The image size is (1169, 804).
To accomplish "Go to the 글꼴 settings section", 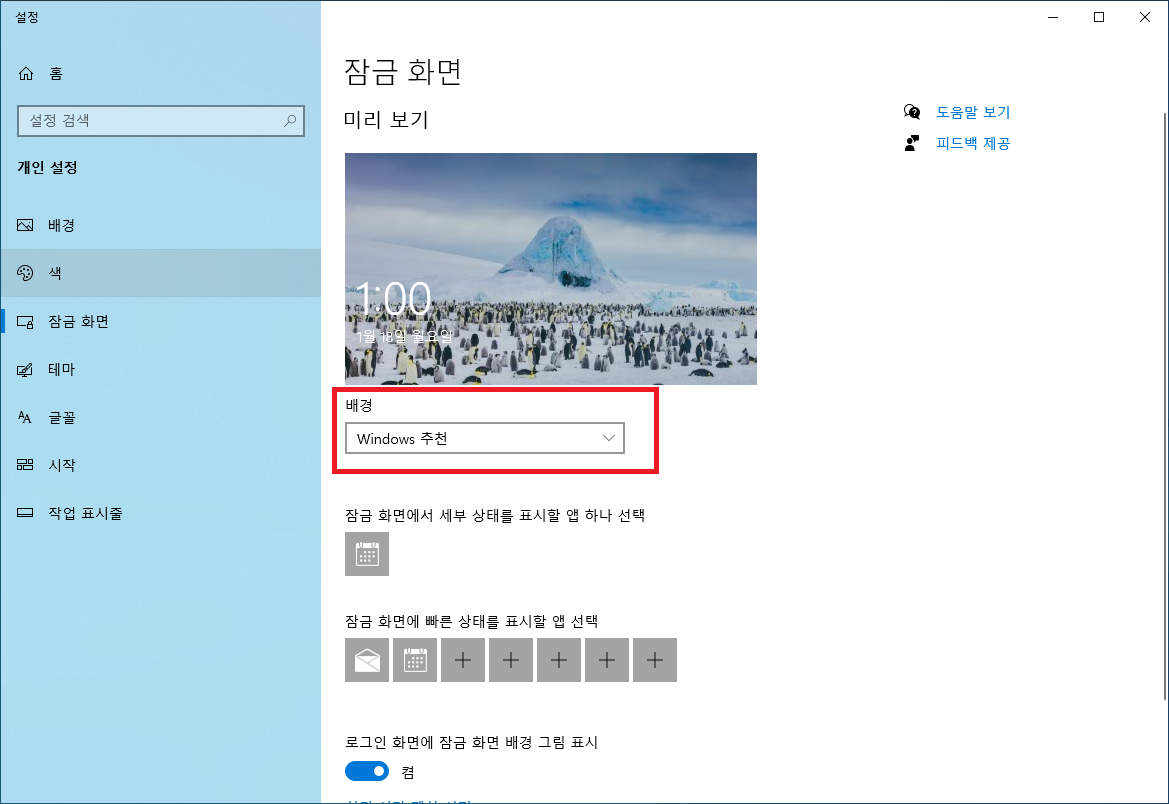I will click(161, 418).
